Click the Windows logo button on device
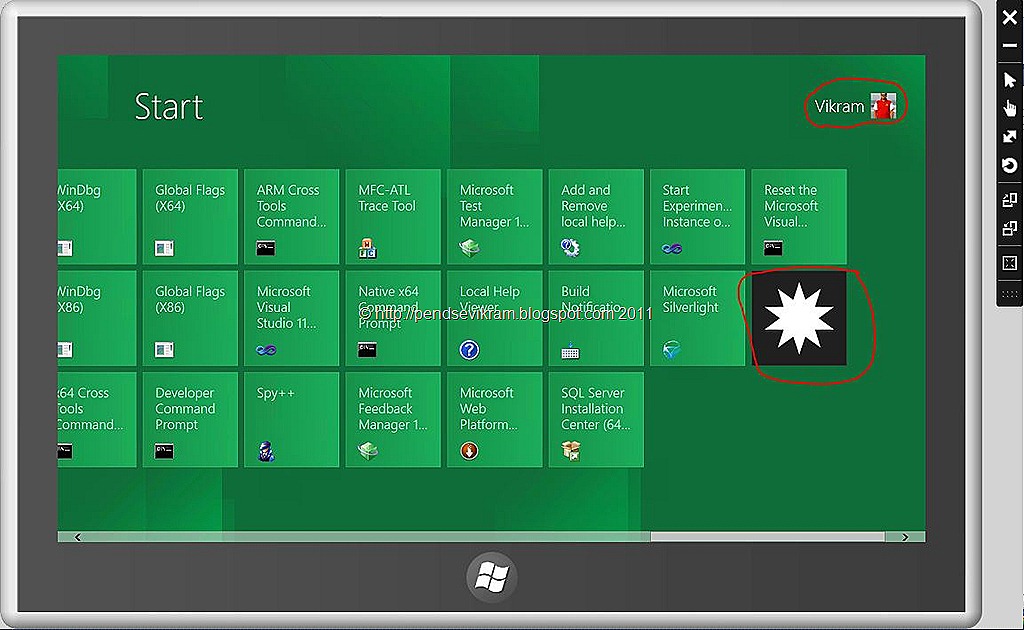The image size is (1024, 630). pos(492,578)
